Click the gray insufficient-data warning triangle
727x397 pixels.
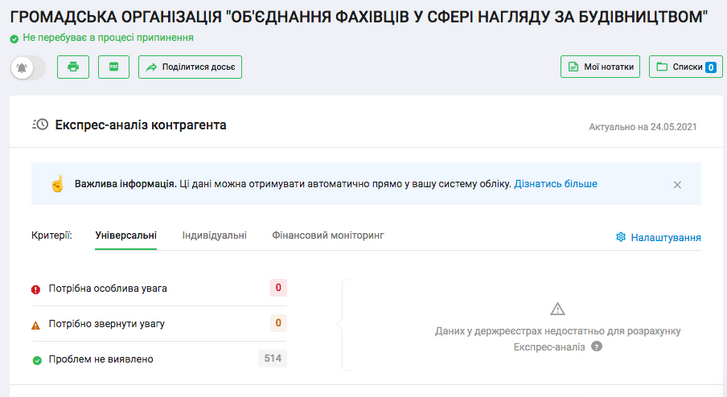point(557,309)
